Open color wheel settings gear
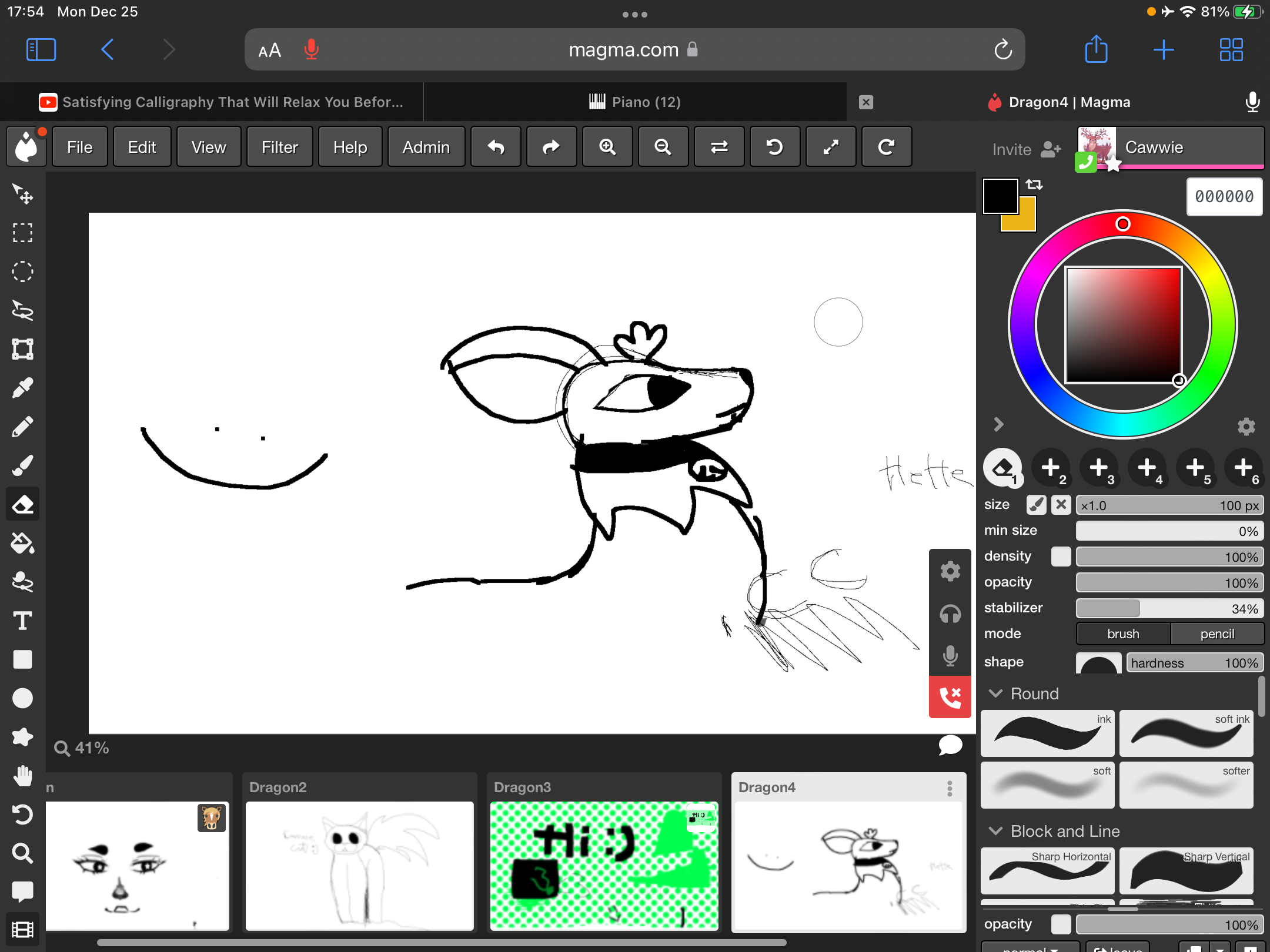The height and width of the screenshot is (952, 1270). [x=1246, y=426]
